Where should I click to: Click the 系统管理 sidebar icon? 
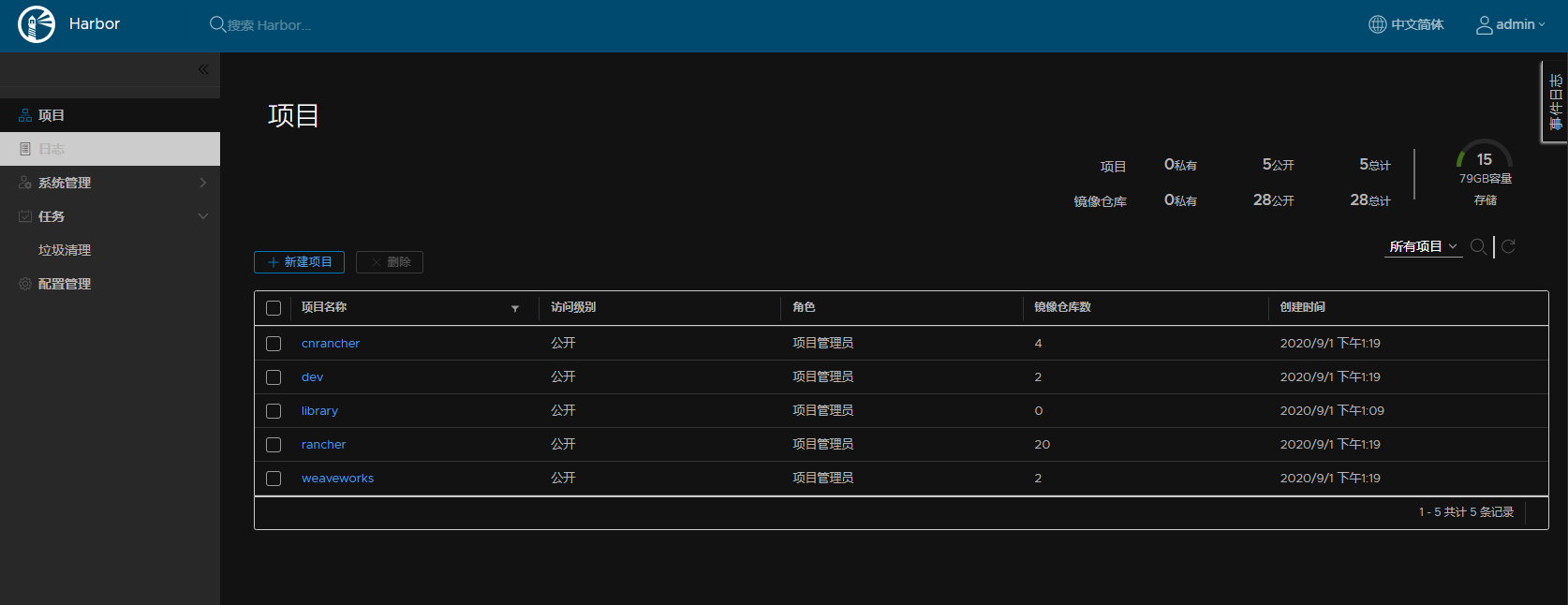(25, 183)
